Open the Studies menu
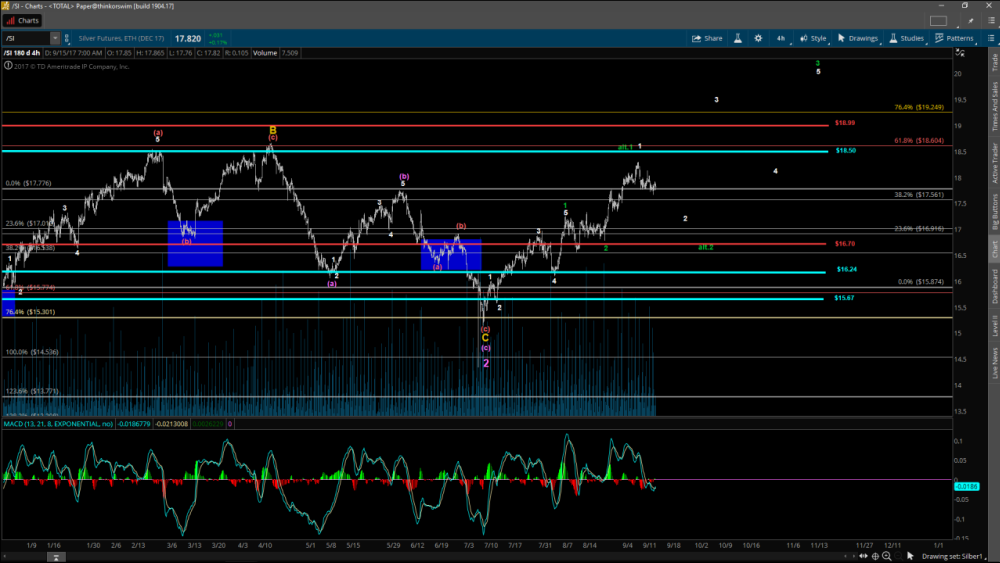 [906, 38]
